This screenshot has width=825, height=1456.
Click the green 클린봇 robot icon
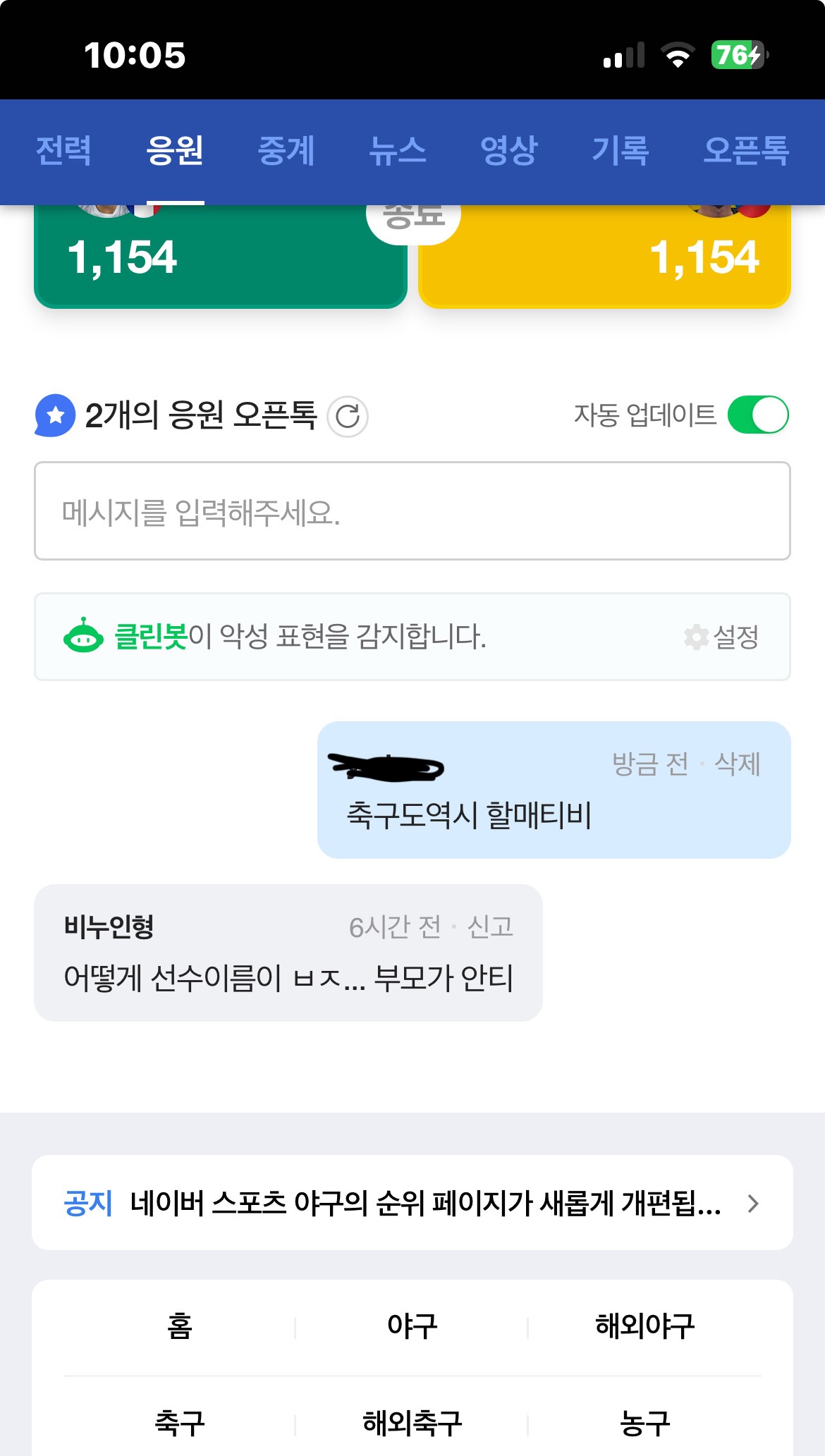point(83,637)
